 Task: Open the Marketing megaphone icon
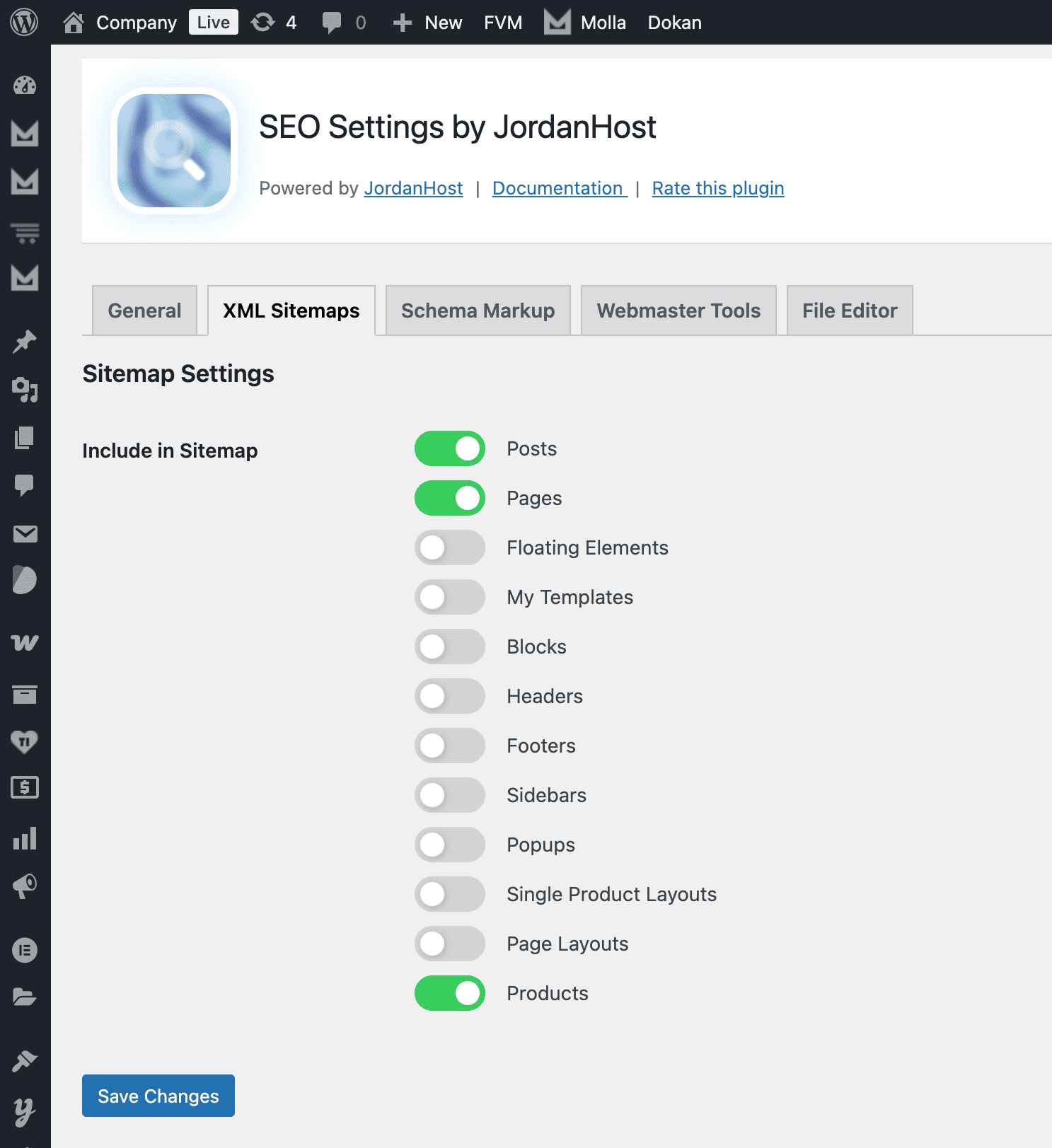[x=25, y=886]
